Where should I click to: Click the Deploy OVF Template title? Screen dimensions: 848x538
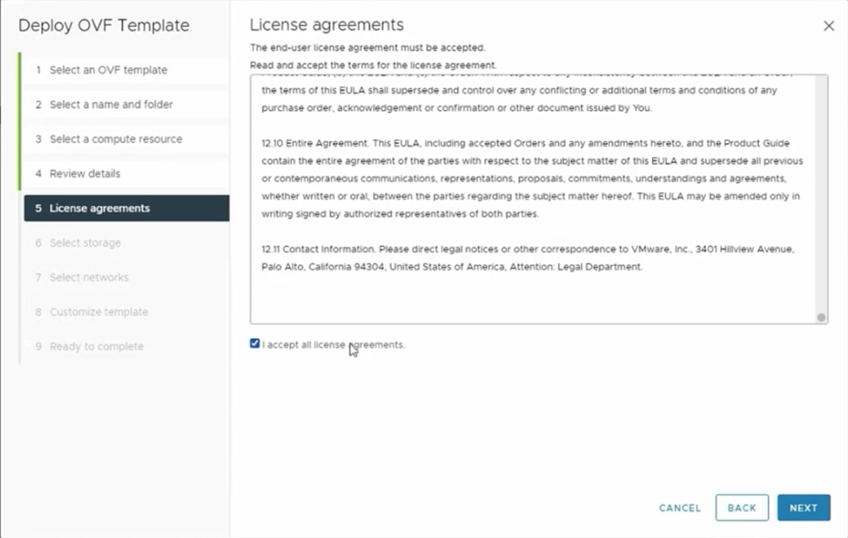[x=103, y=25]
